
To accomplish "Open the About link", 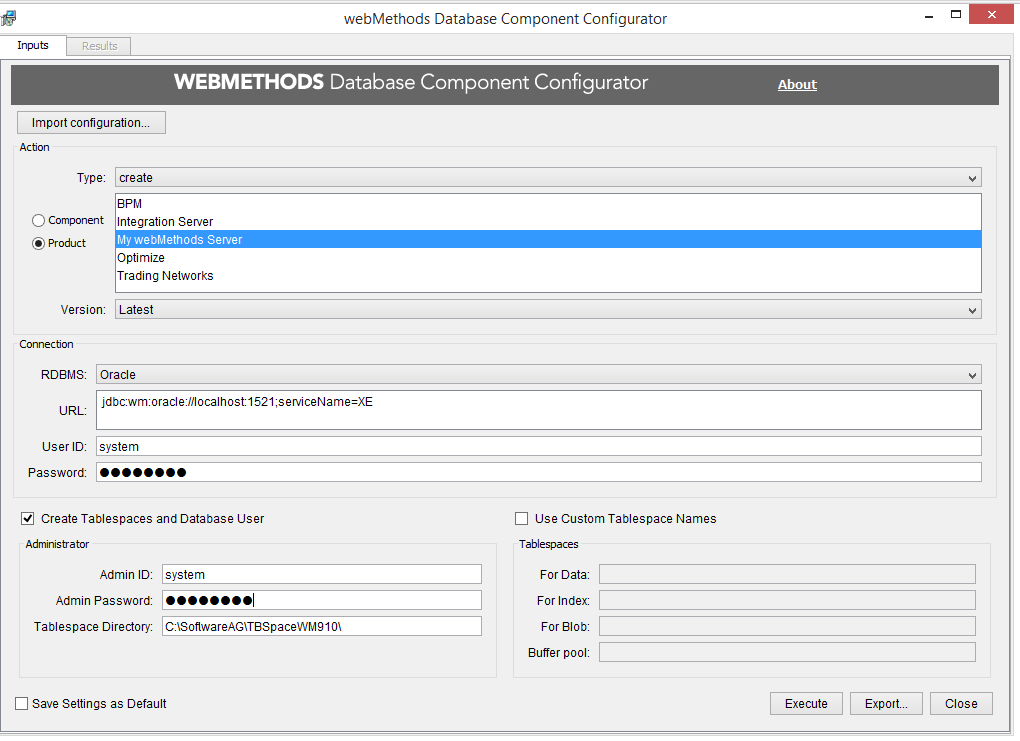I will pyautogui.click(x=797, y=85).
